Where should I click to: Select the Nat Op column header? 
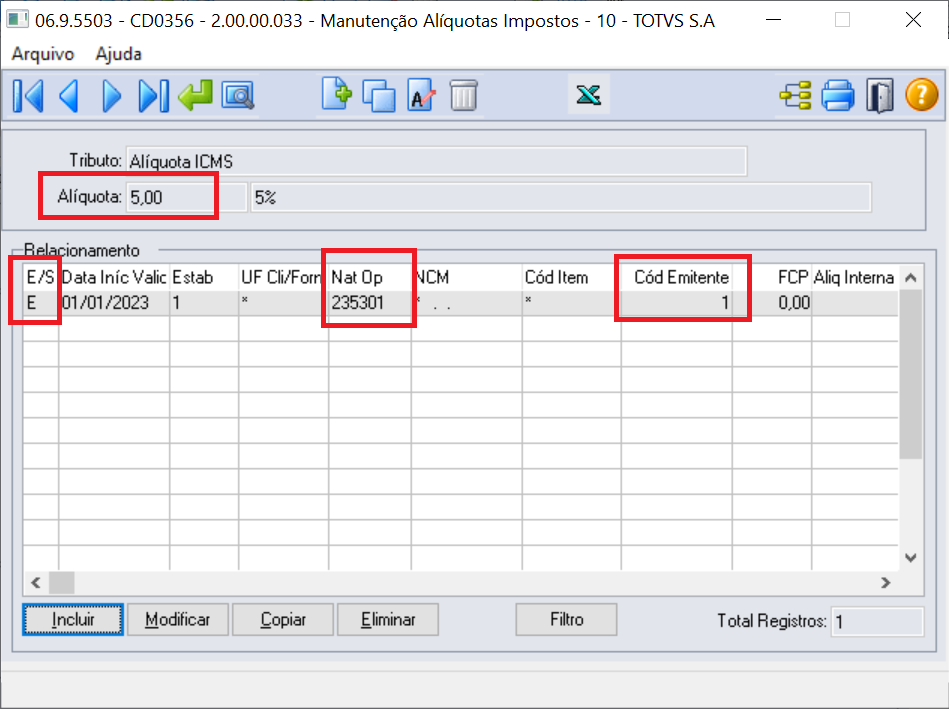[x=370, y=277]
